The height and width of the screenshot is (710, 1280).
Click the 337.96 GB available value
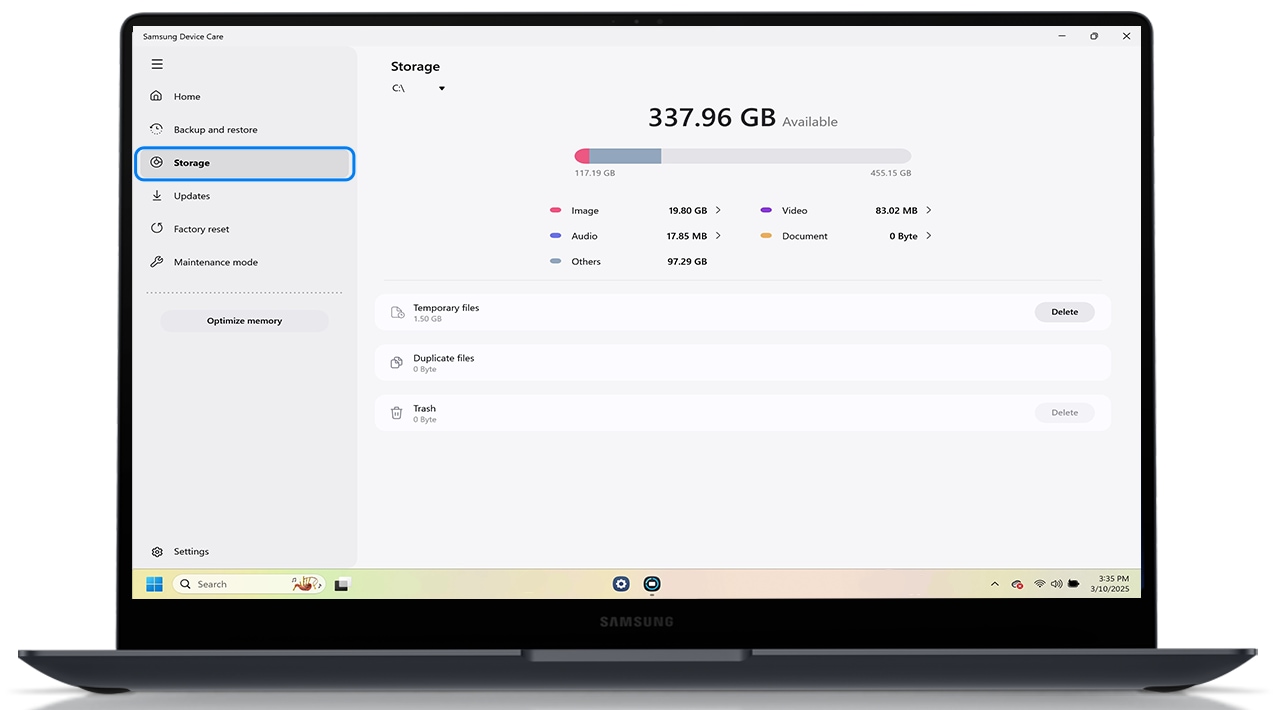pos(712,117)
